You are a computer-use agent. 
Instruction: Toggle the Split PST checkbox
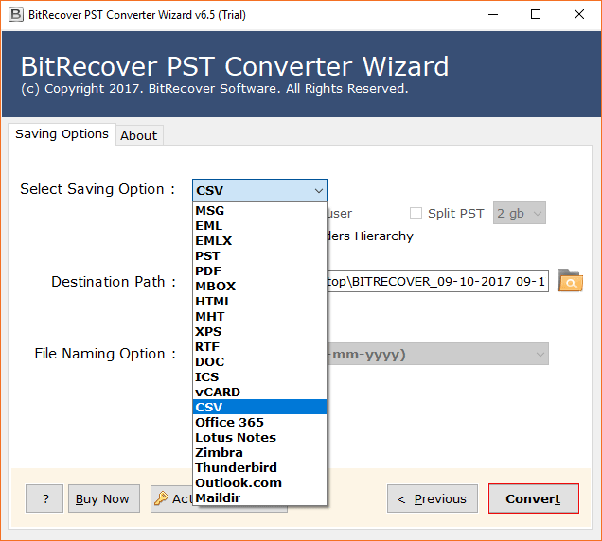pos(416,213)
